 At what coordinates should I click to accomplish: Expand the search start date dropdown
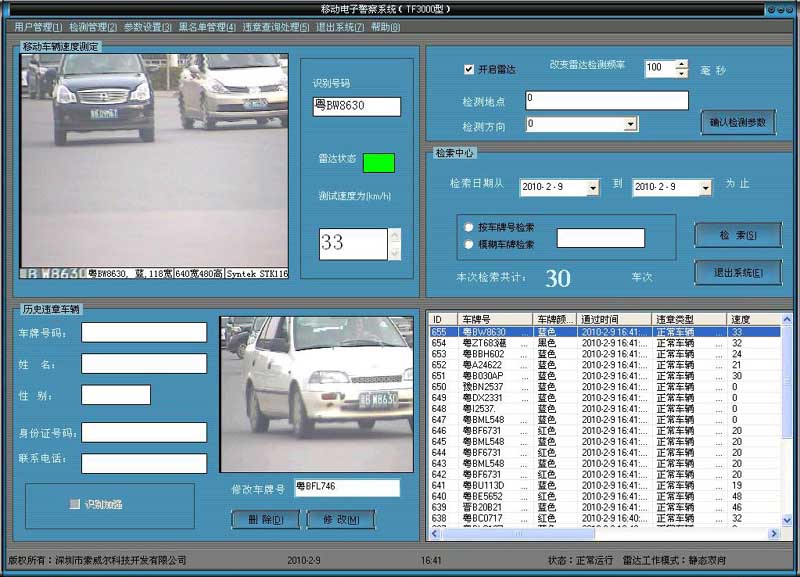(x=592, y=187)
